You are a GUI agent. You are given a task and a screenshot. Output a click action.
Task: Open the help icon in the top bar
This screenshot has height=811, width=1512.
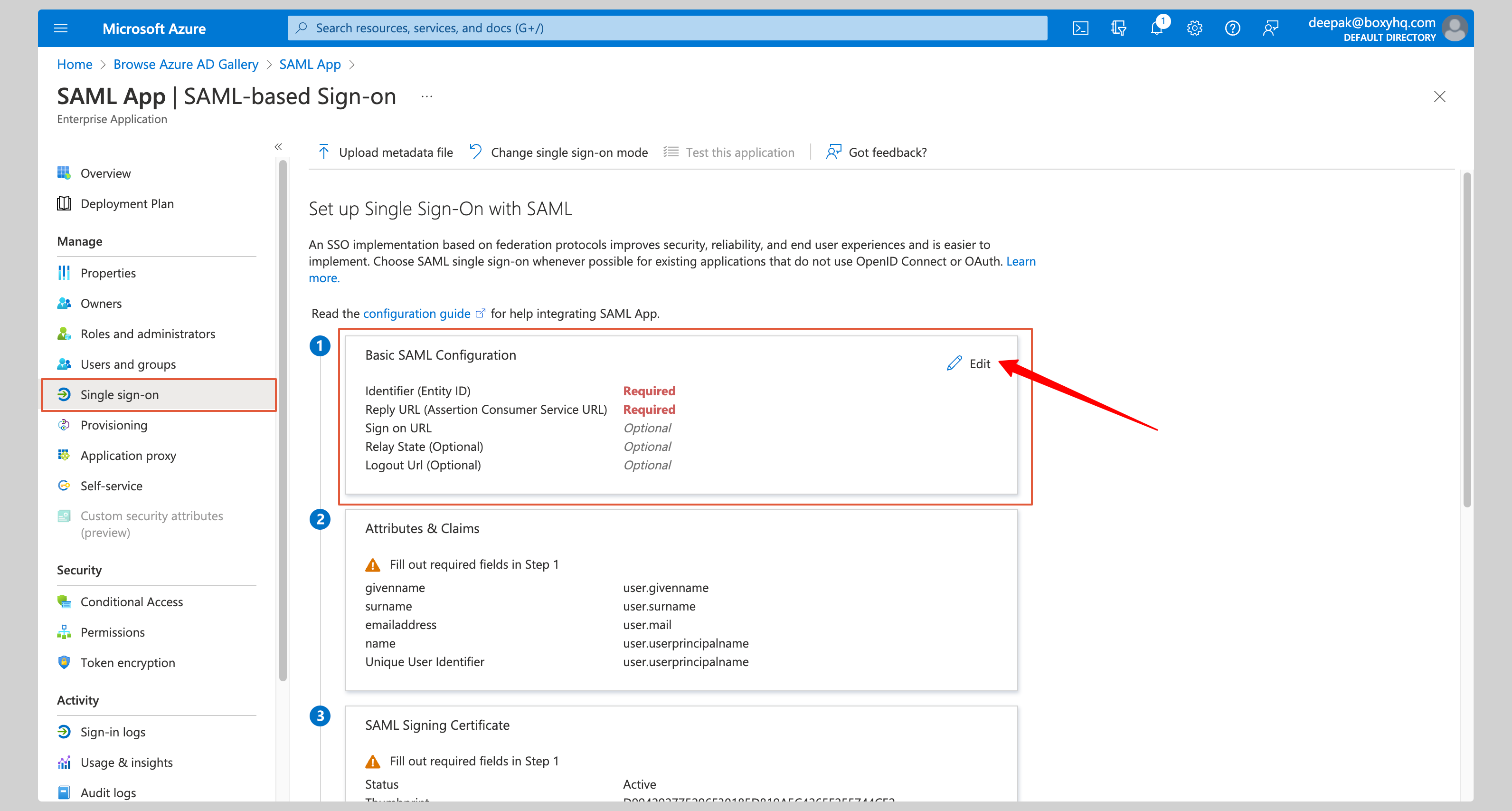click(1233, 28)
